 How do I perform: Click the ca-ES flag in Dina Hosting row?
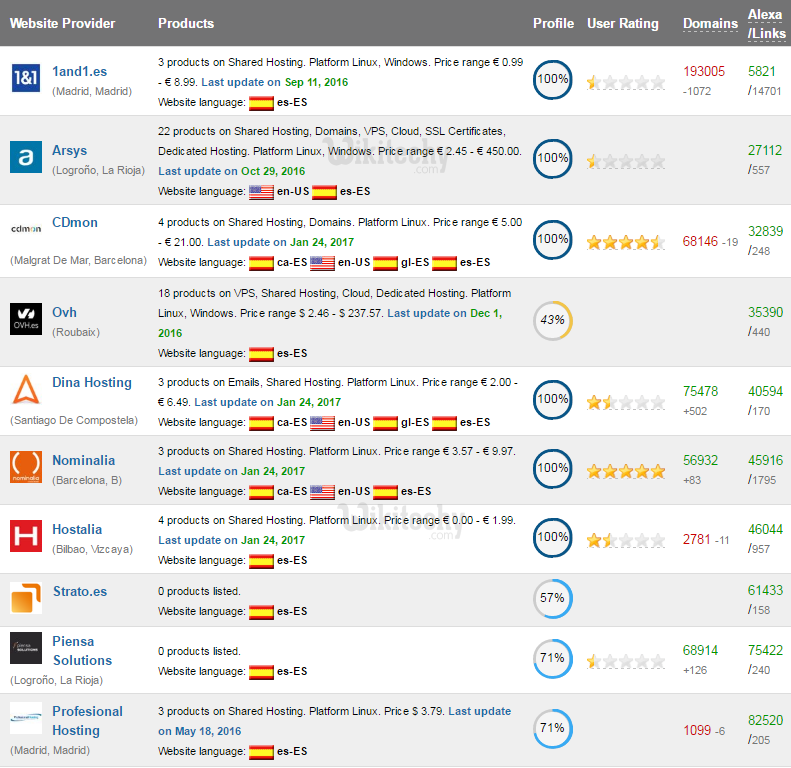coord(261,423)
